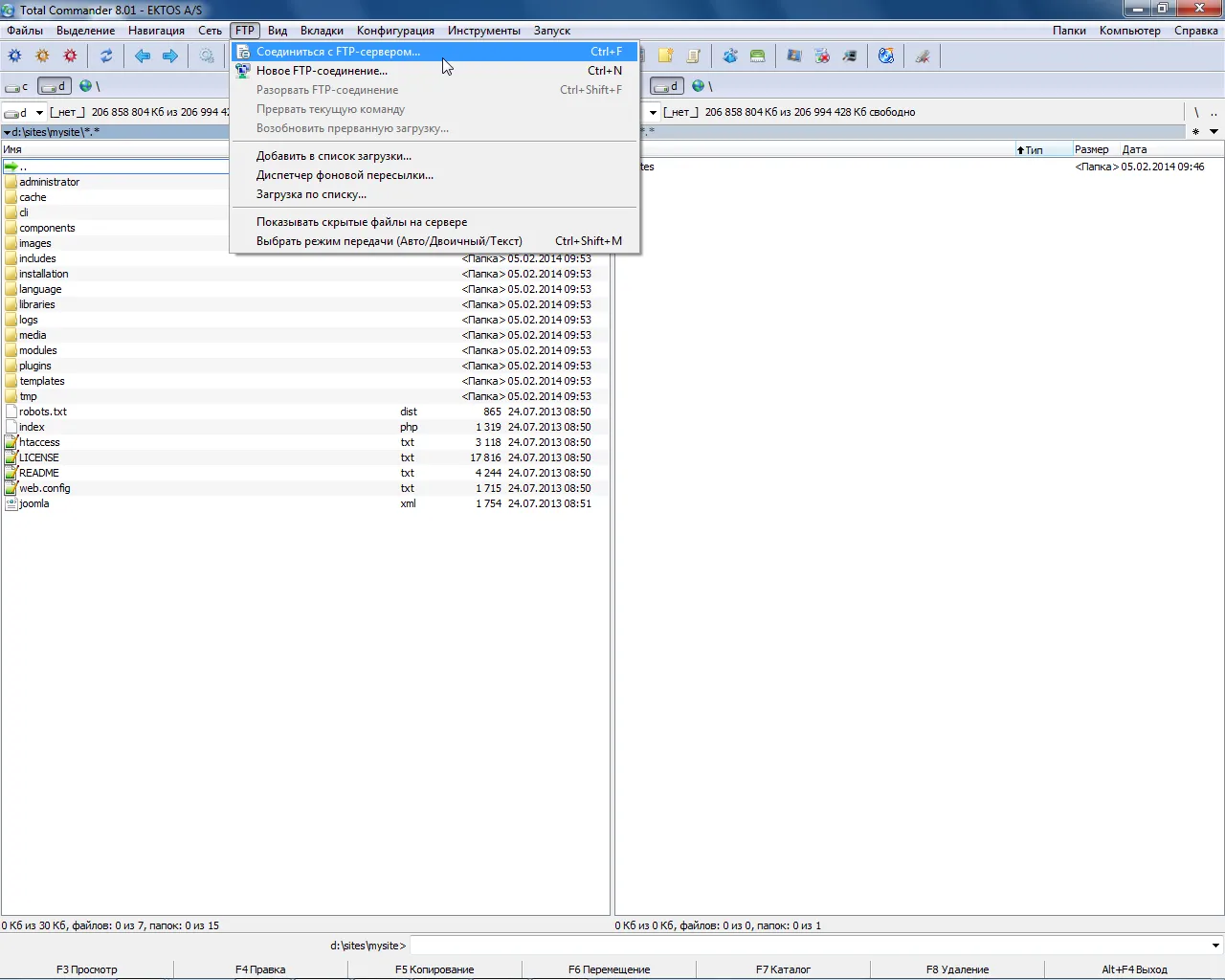Click the blue splash toolbar icon
This screenshot has height=980, width=1225.
(730, 56)
